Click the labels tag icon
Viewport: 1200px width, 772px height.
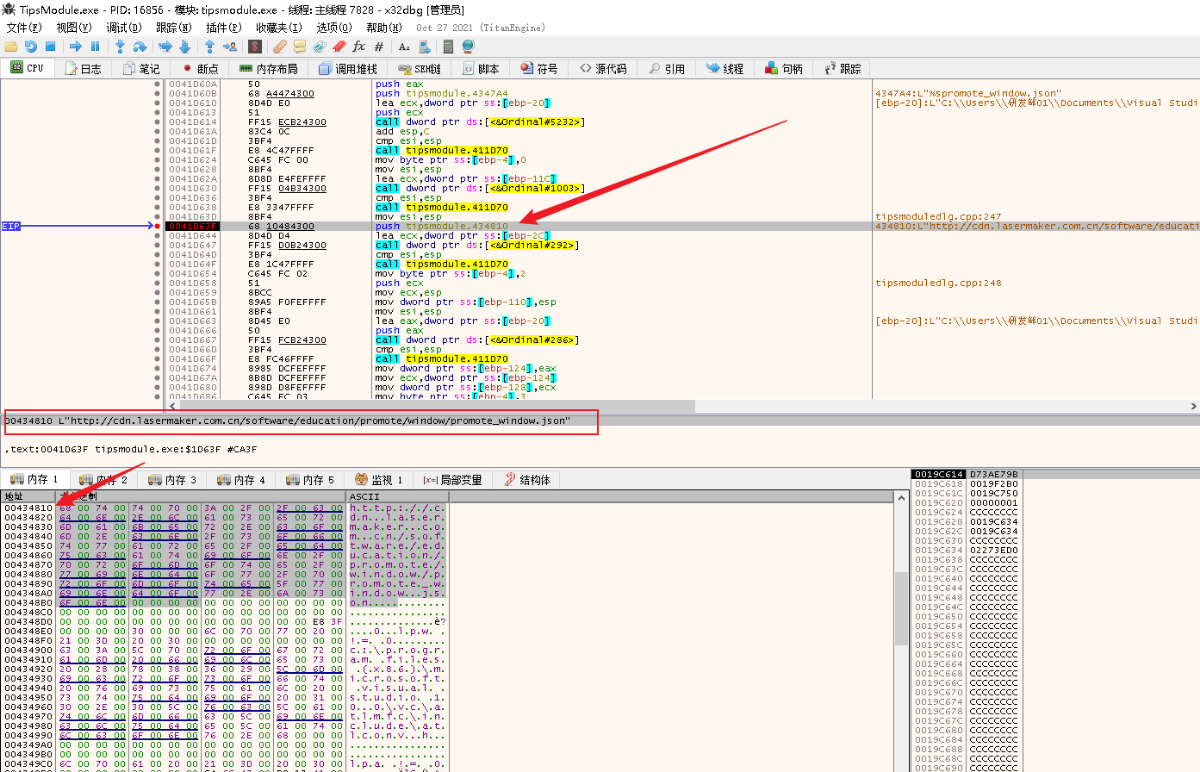tap(320, 46)
